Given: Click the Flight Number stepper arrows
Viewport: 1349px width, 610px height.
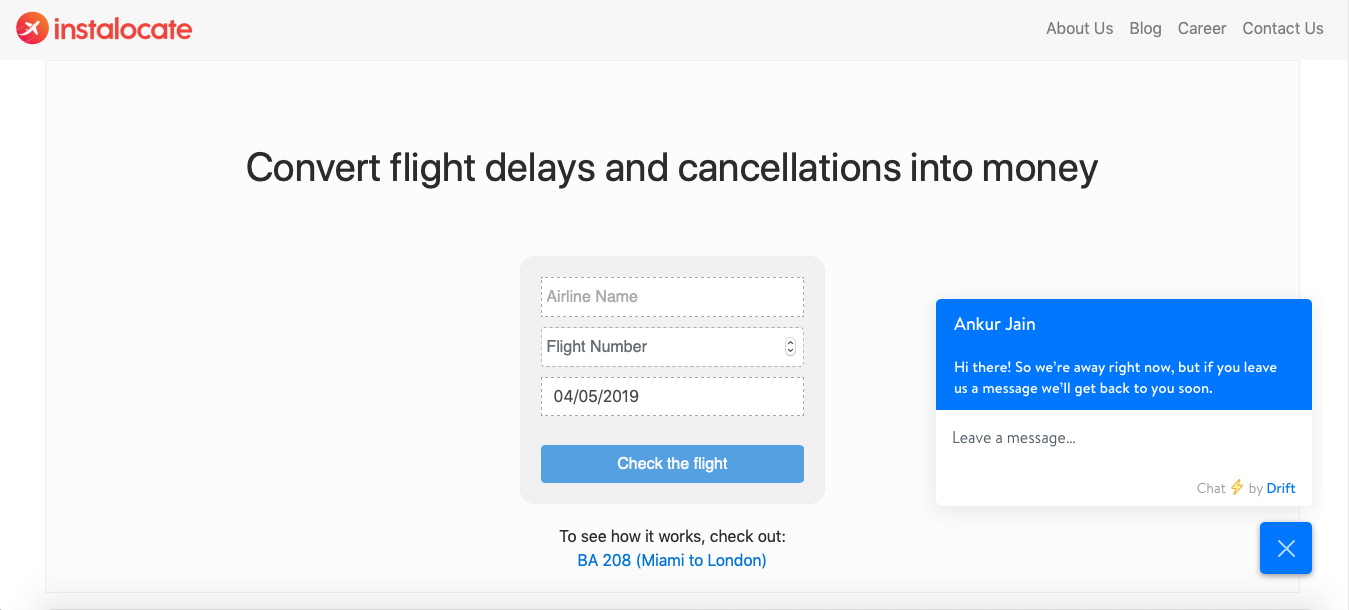Looking at the screenshot, I should [x=790, y=347].
